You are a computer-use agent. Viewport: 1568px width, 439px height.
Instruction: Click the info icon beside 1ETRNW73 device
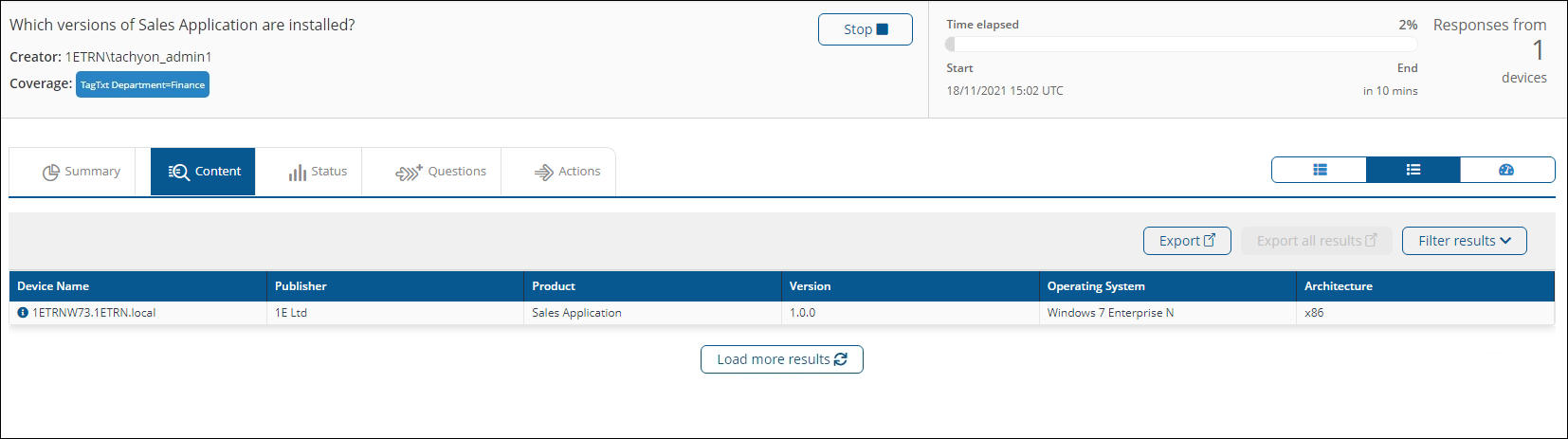pos(23,313)
